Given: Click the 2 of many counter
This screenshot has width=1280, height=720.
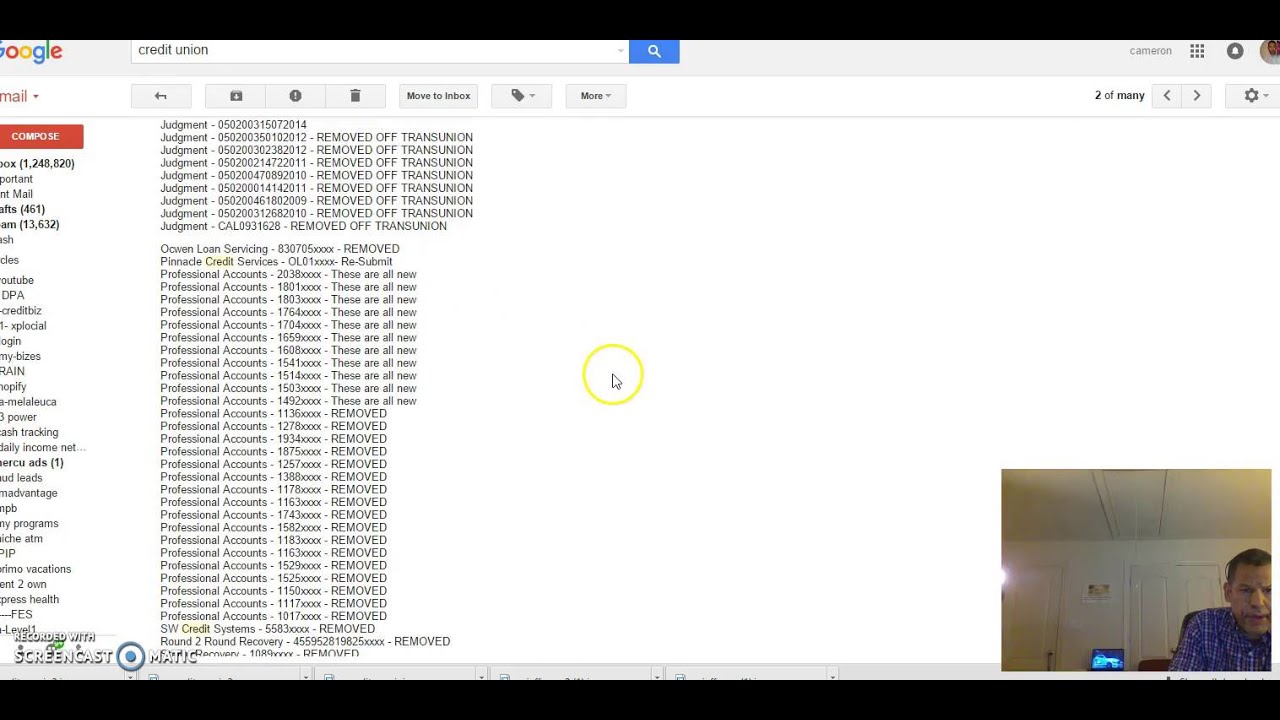Looking at the screenshot, I should [1119, 96].
